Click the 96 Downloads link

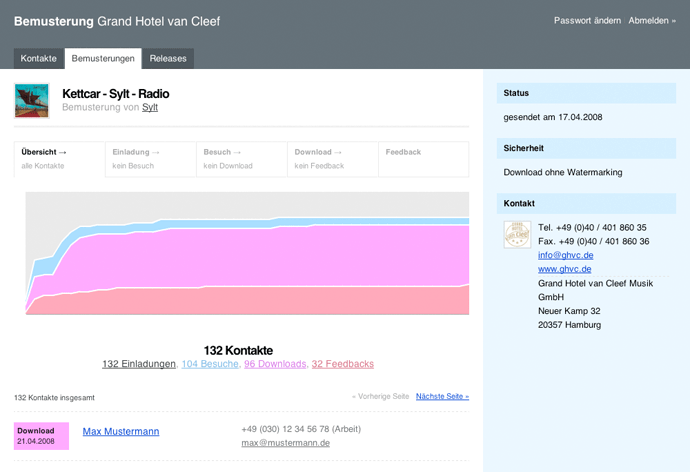click(275, 364)
